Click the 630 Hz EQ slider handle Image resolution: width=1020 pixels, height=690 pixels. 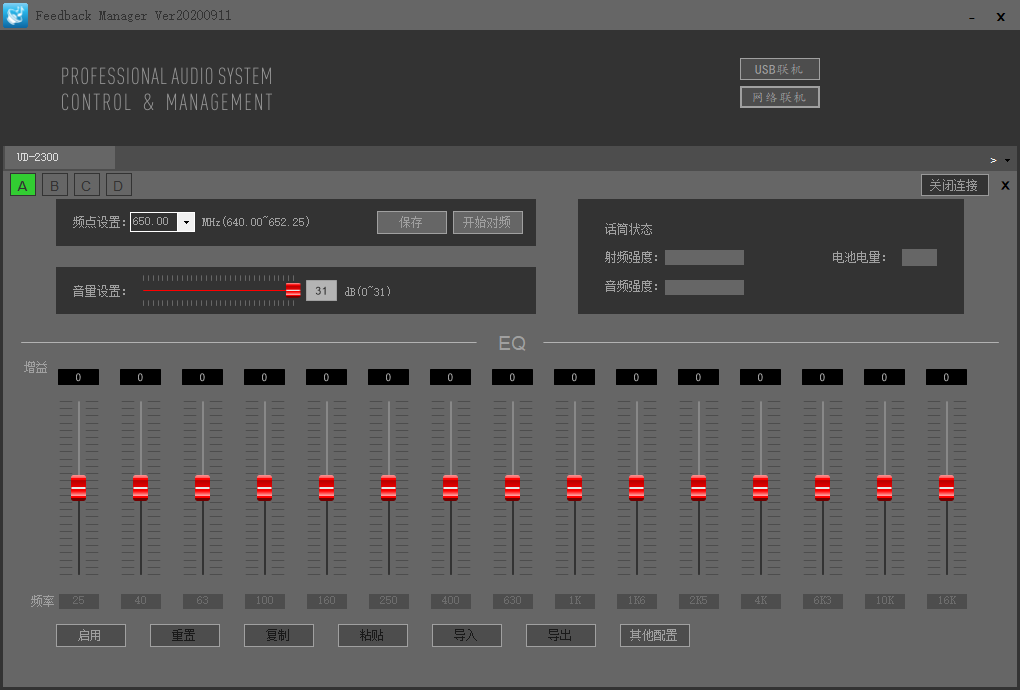coord(513,487)
